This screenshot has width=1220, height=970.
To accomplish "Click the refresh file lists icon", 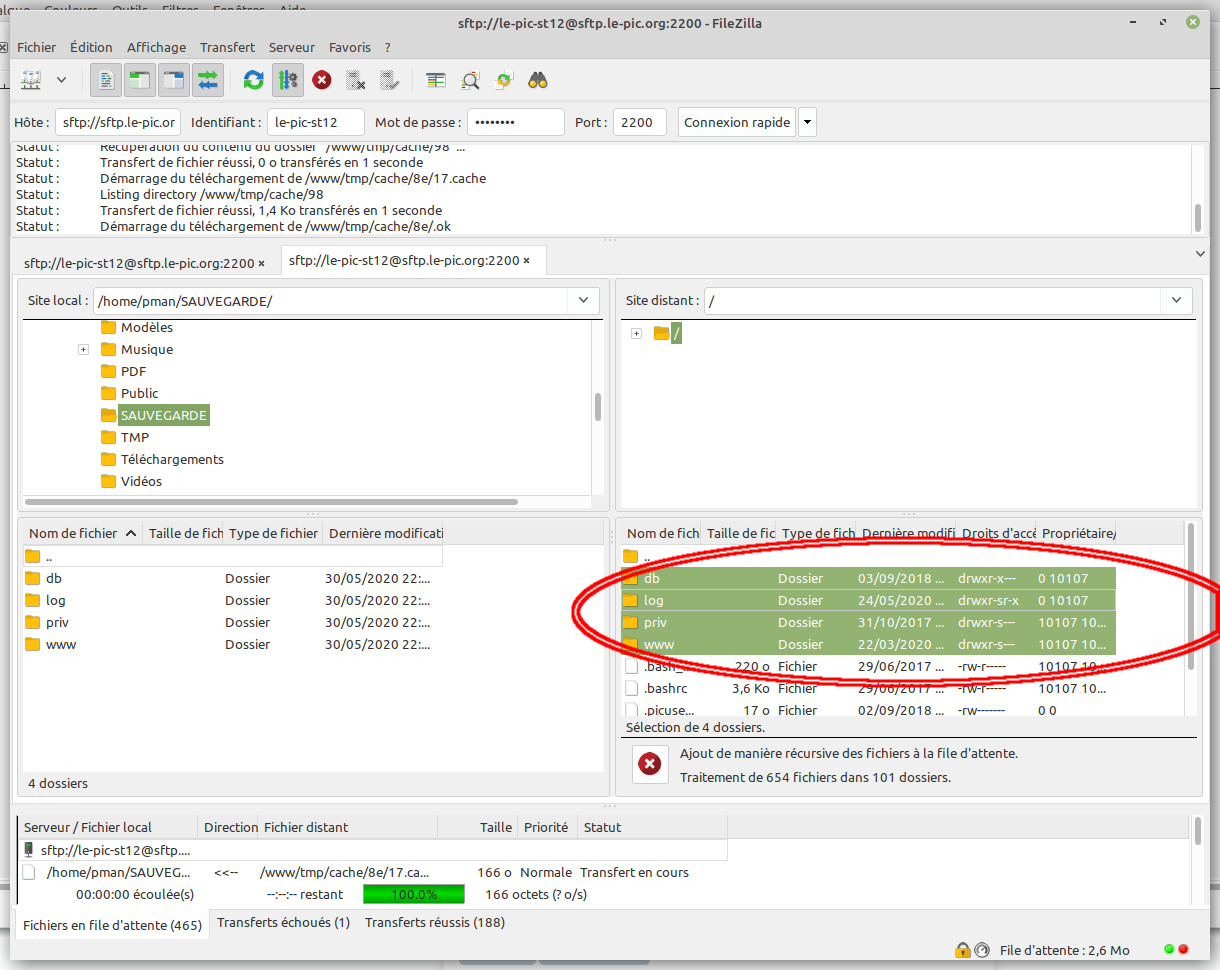I will click(x=253, y=80).
